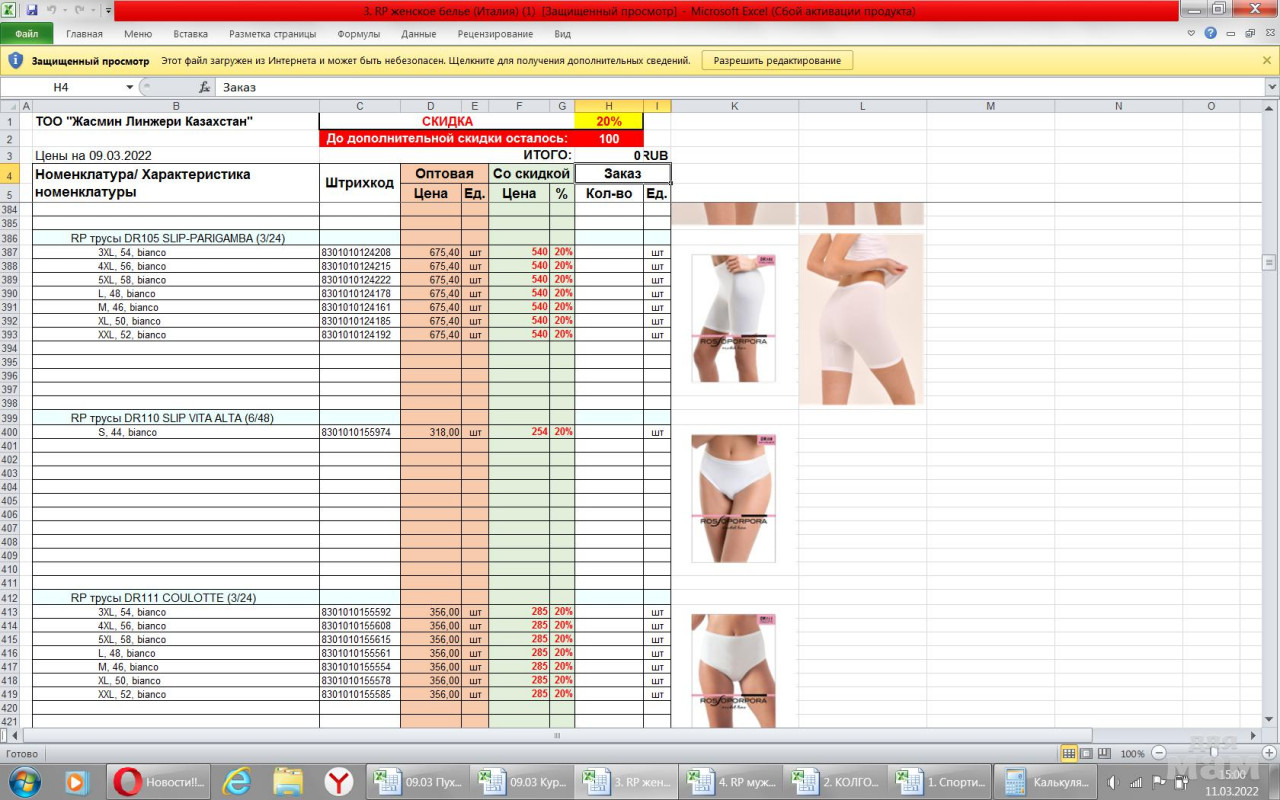The width and height of the screenshot is (1280, 800).
Task: Switch to Normal view in status bar
Action: click(x=1069, y=753)
